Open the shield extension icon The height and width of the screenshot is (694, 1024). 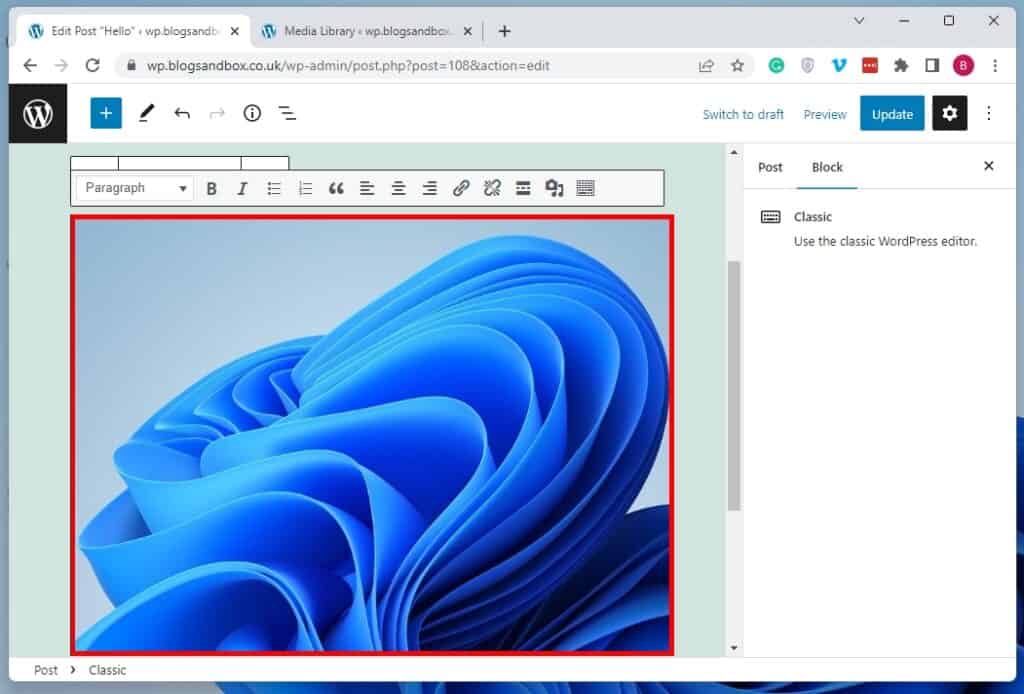[x=807, y=65]
